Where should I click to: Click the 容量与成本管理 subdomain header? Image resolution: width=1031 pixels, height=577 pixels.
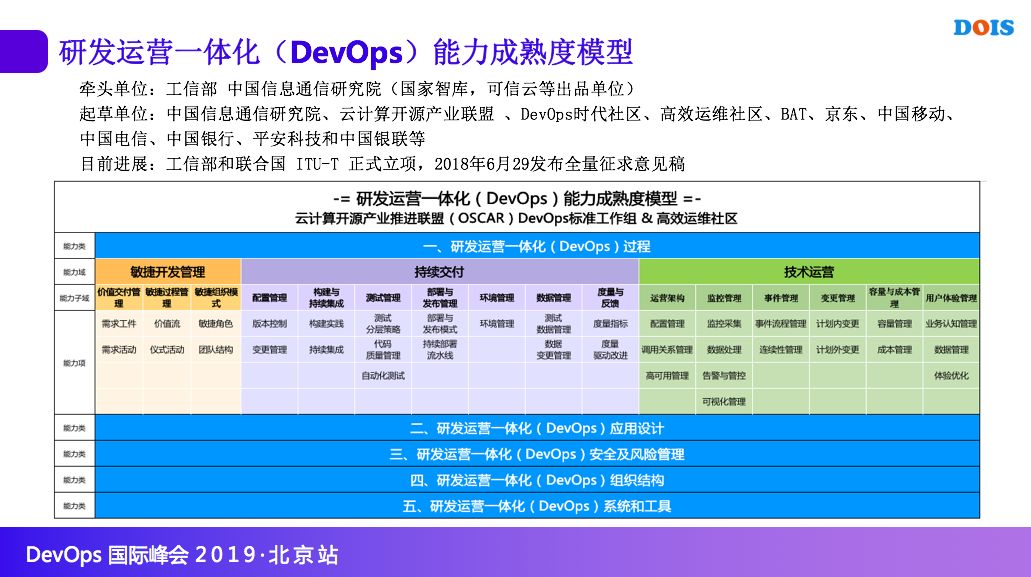(894, 298)
